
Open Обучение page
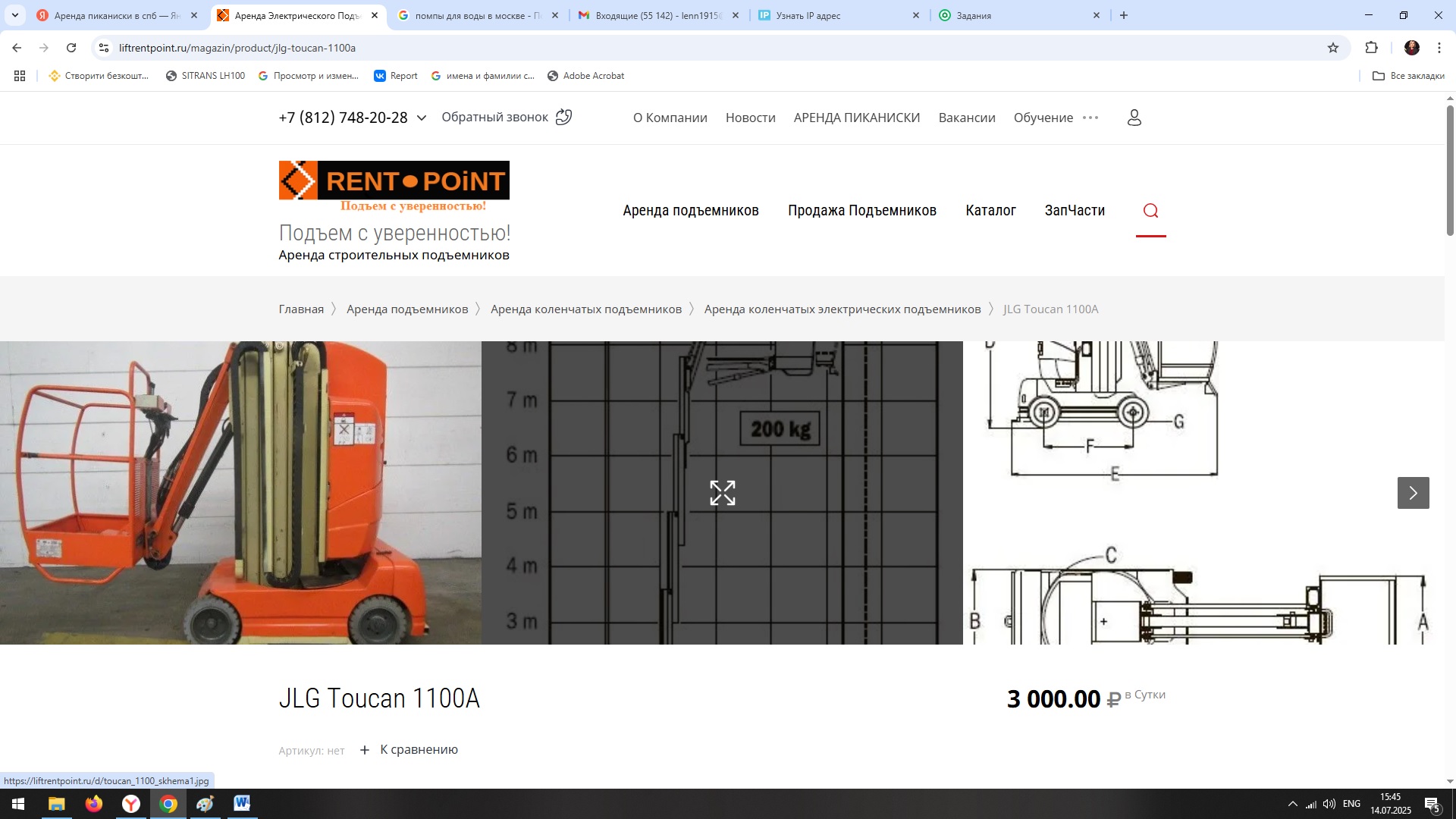(1043, 118)
